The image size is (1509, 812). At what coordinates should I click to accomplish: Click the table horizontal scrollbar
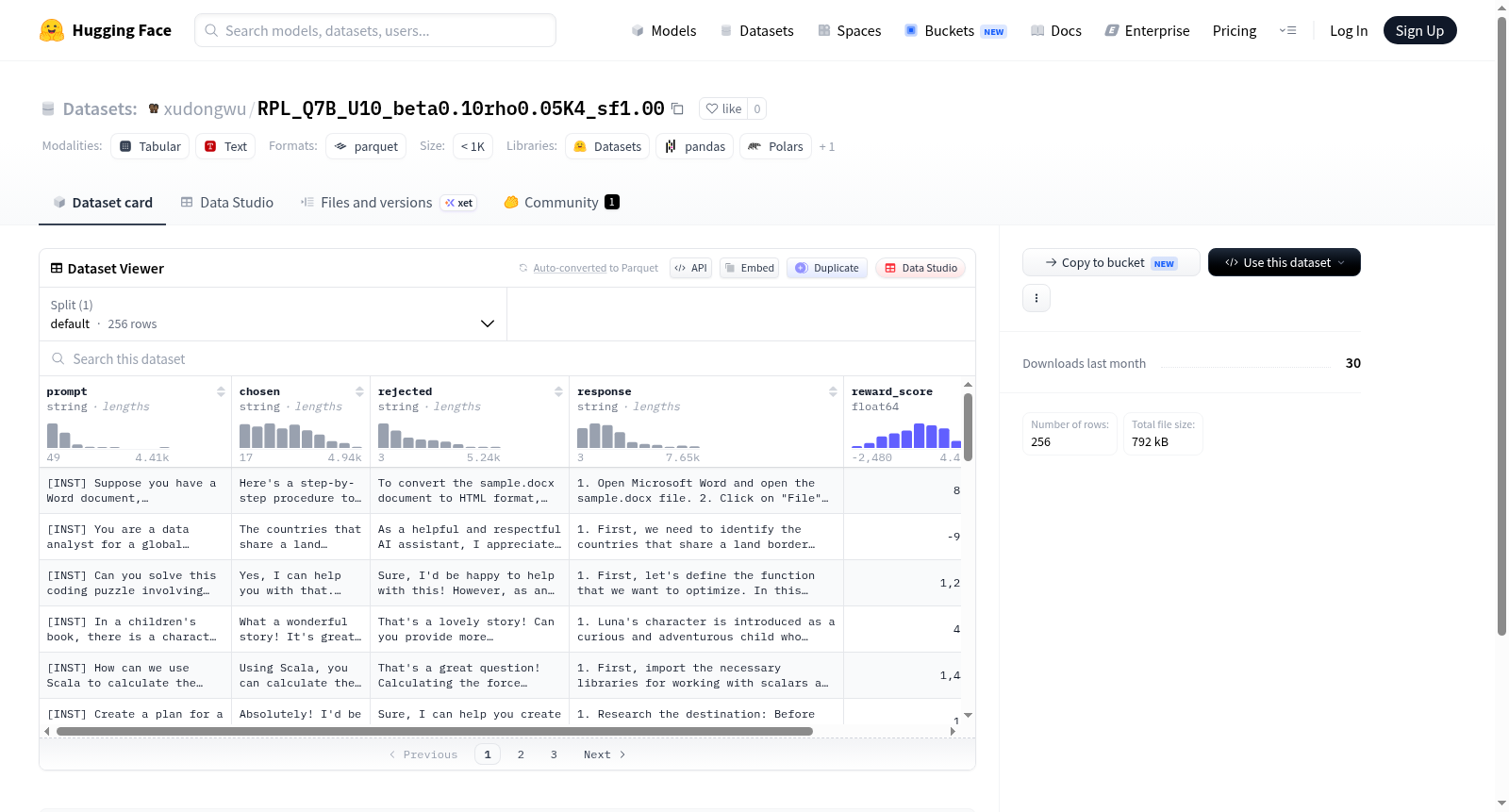435,731
